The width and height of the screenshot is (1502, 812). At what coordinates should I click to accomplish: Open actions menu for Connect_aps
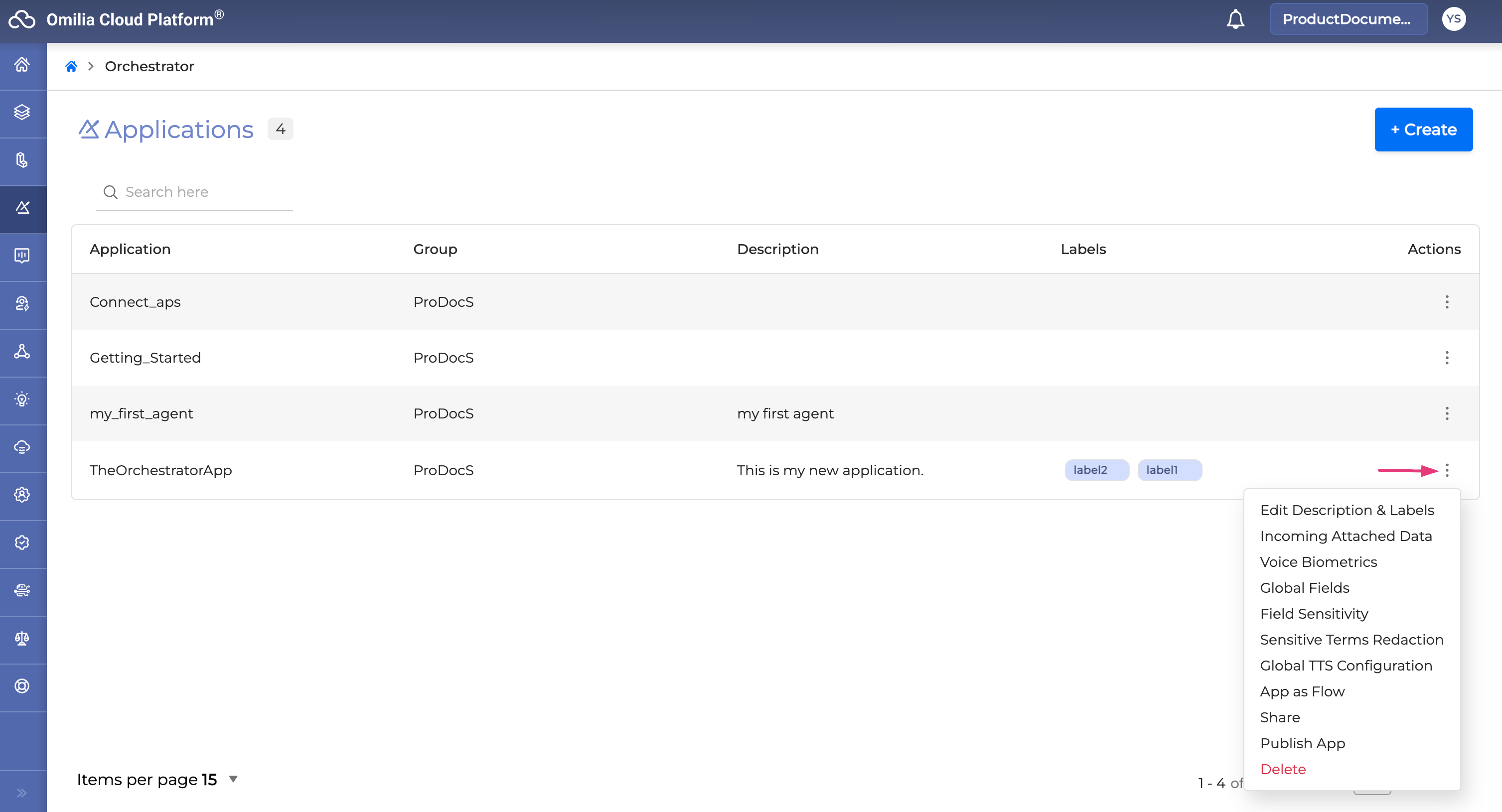(1447, 302)
